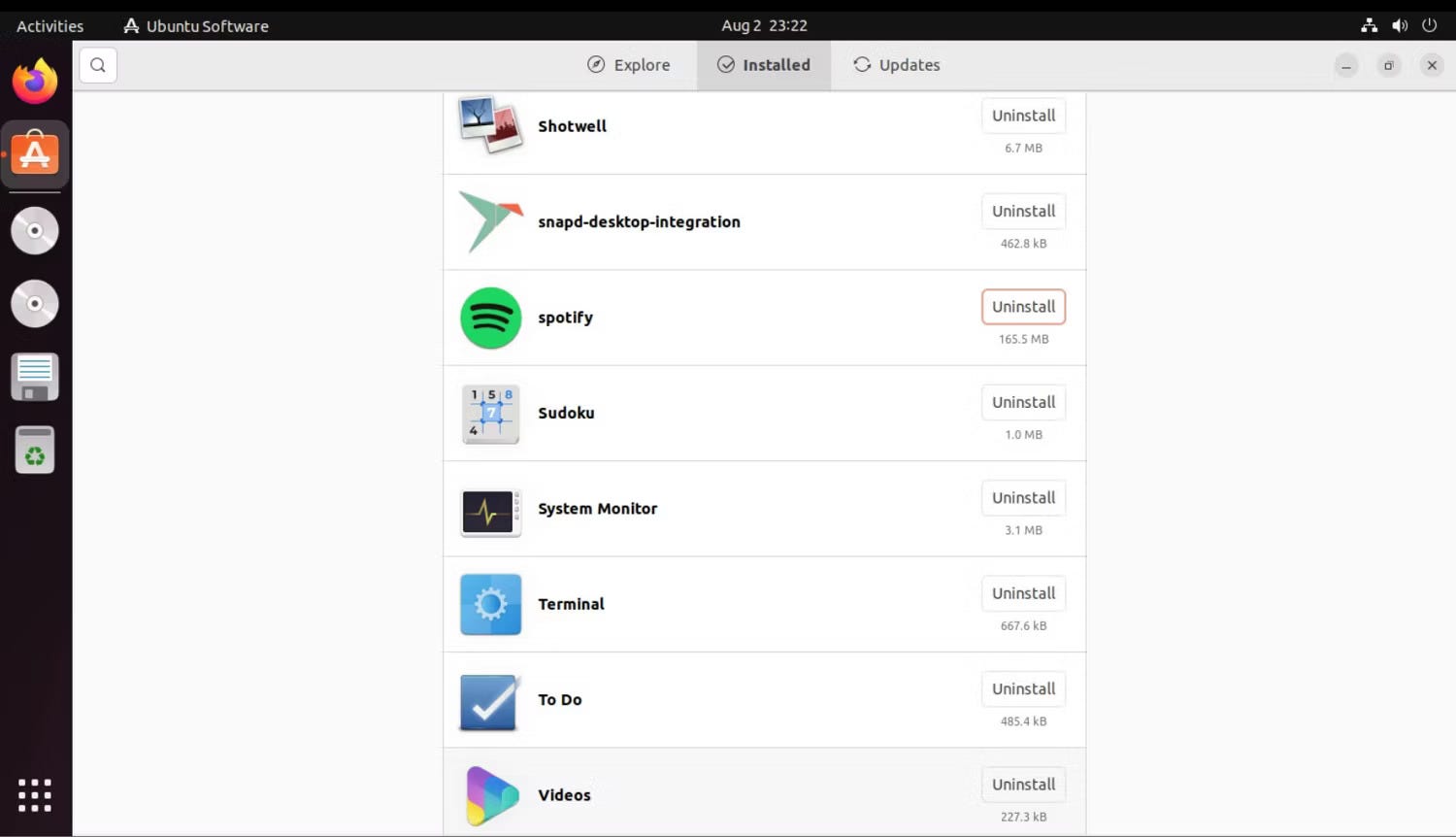
Task: Uninstall the Terminal application
Action: pyautogui.click(x=1023, y=593)
